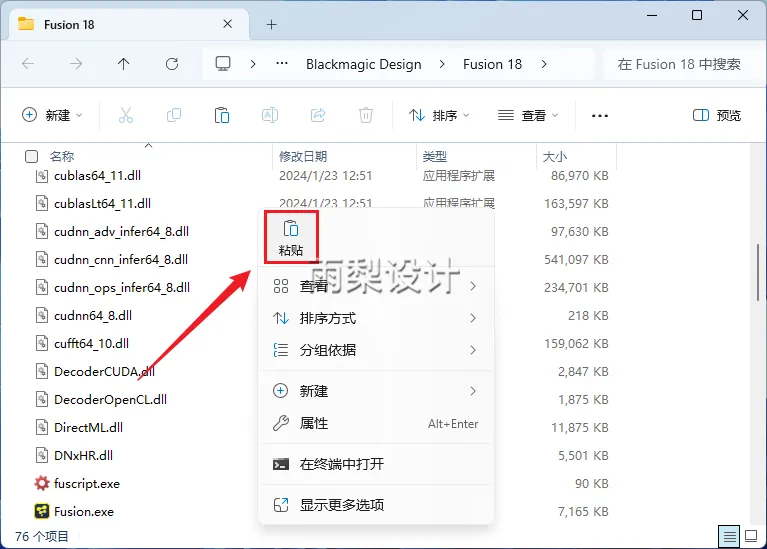Click Fusion 18 breadcrumb in address bar
Screen dimensions: 767x549
(492, 64)
